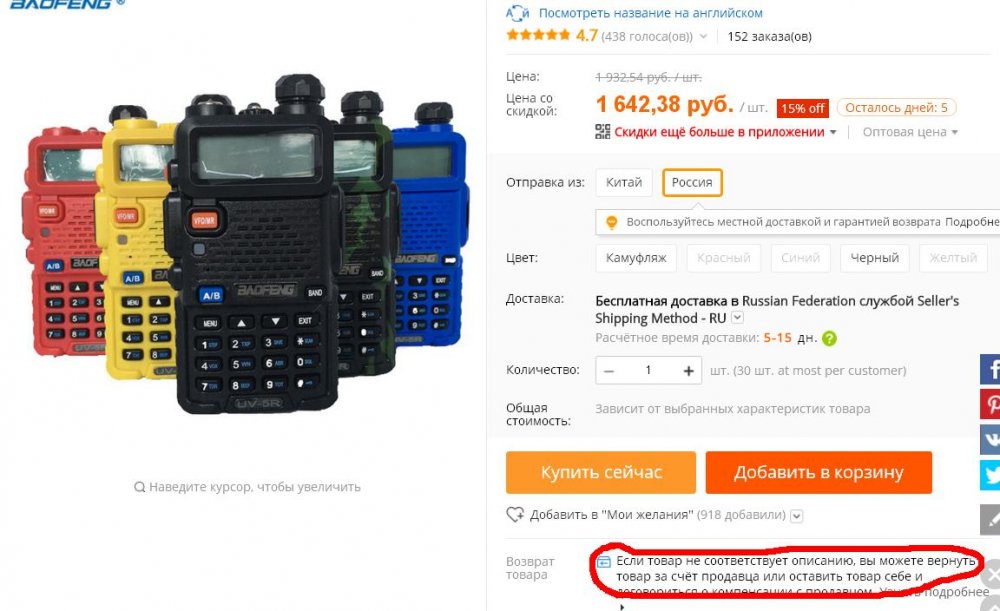
Task: Open Оптовая цена dropdown
Action: coord(910,132)
